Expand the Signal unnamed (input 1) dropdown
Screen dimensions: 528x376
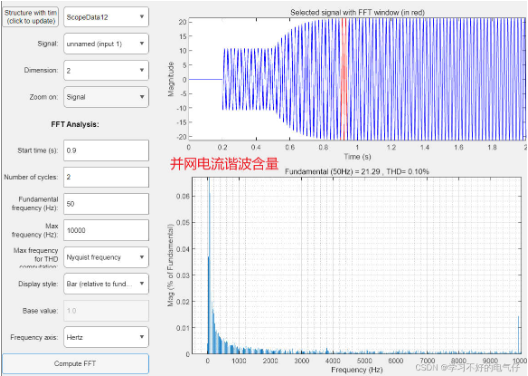point(106,44)
